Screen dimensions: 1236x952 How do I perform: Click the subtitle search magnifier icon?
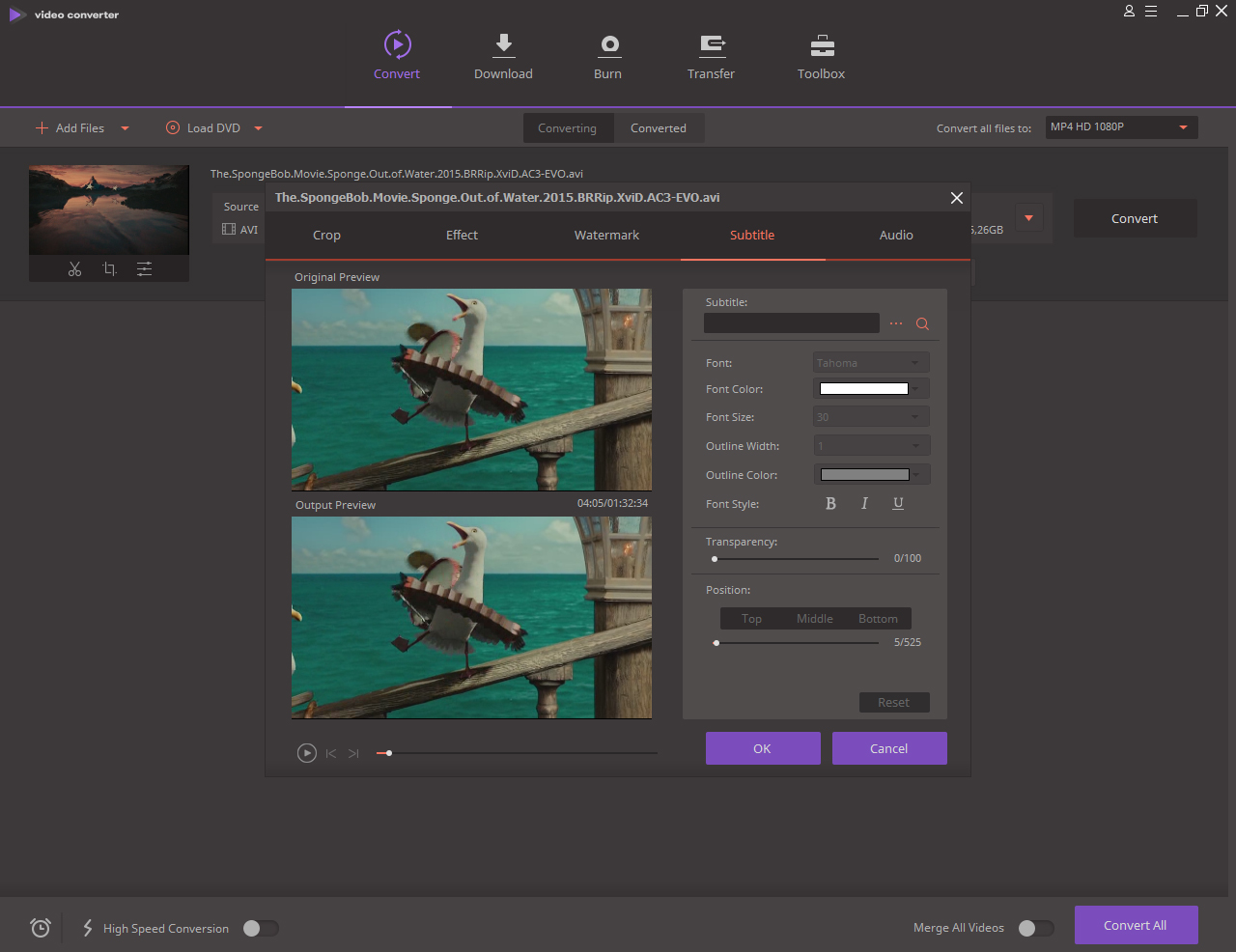coord(922,324)
